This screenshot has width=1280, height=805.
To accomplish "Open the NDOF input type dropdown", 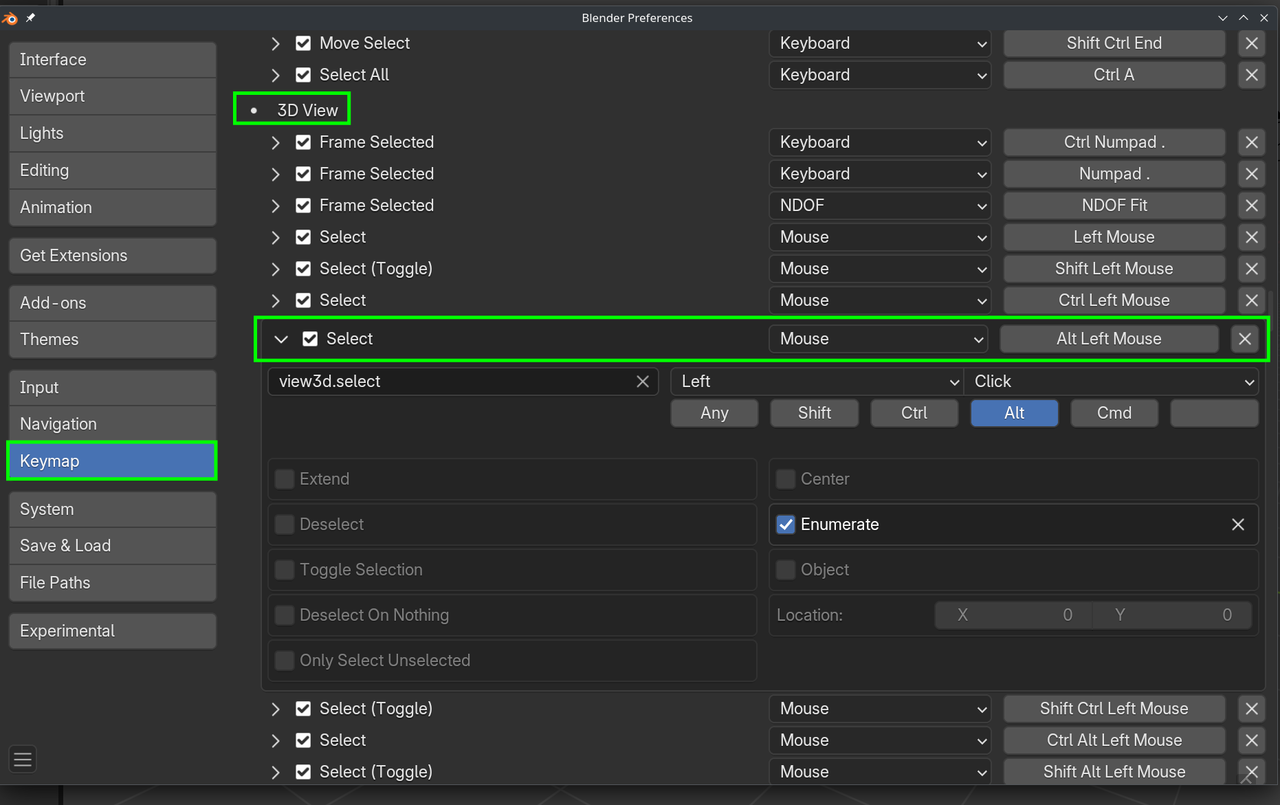I will tap(880, 205).
